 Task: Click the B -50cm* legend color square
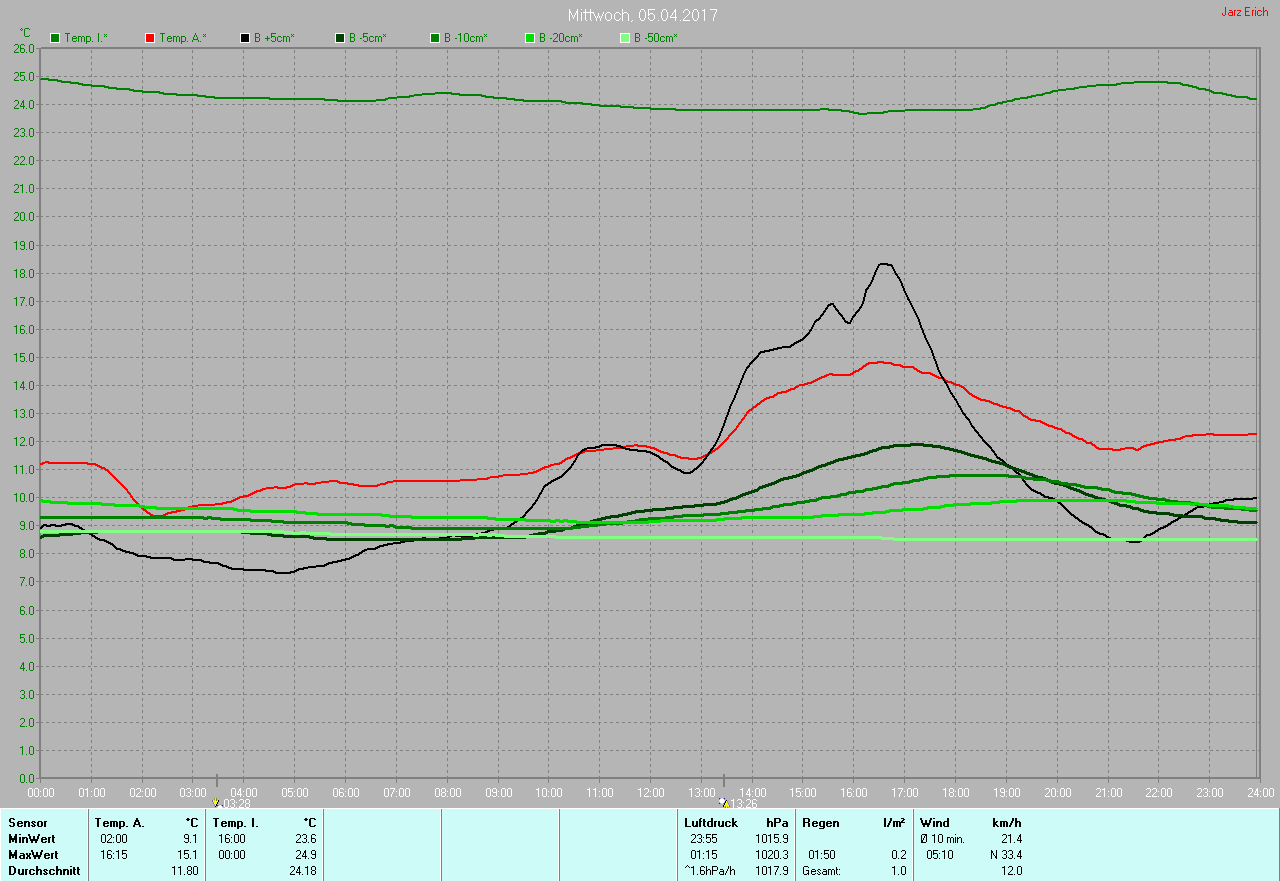625,38
